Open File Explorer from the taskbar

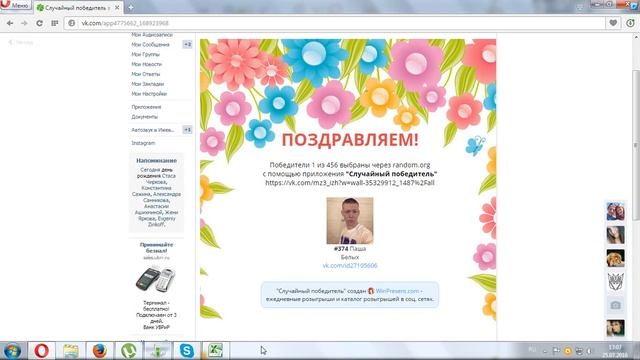pos(71,351)
